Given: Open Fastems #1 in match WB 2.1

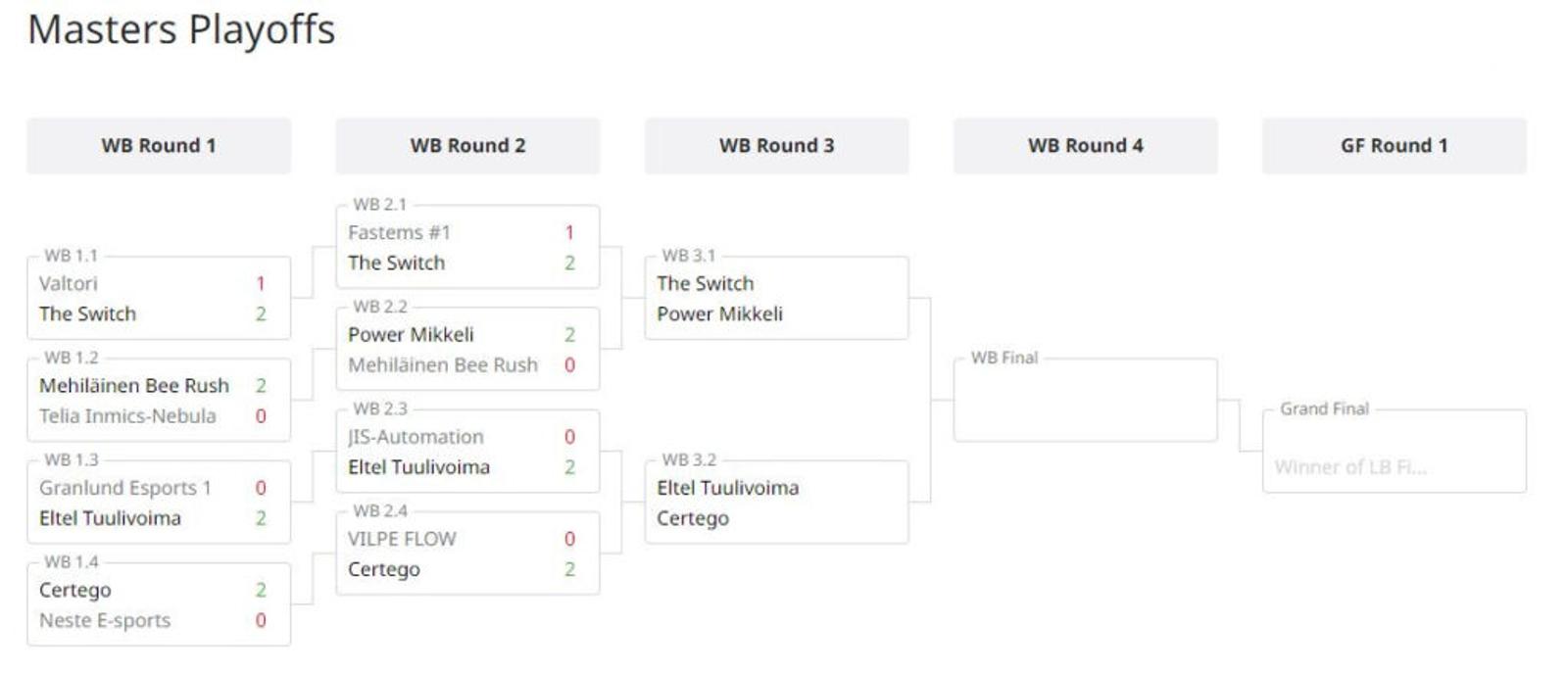Looking at the screenshot, I should coord(399,233).
